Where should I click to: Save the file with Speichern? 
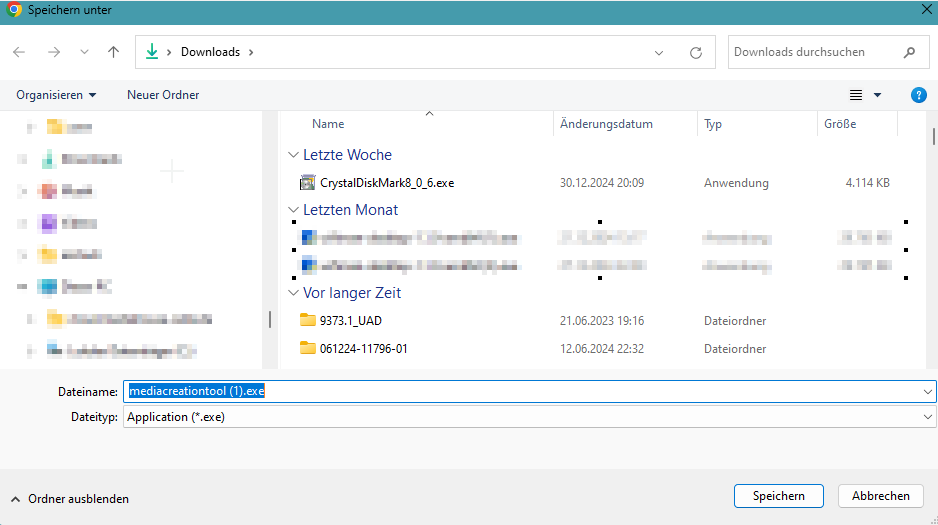pos(778,496)
